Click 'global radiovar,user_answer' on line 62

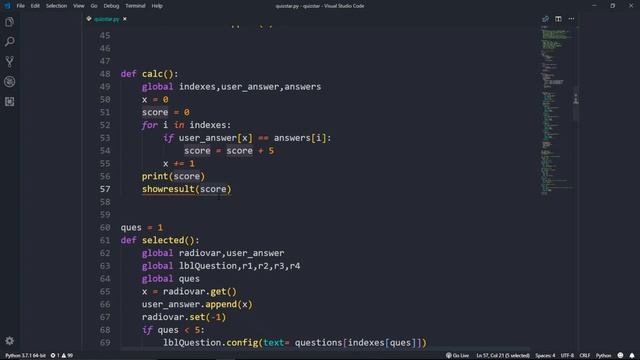tap(213, 253)
